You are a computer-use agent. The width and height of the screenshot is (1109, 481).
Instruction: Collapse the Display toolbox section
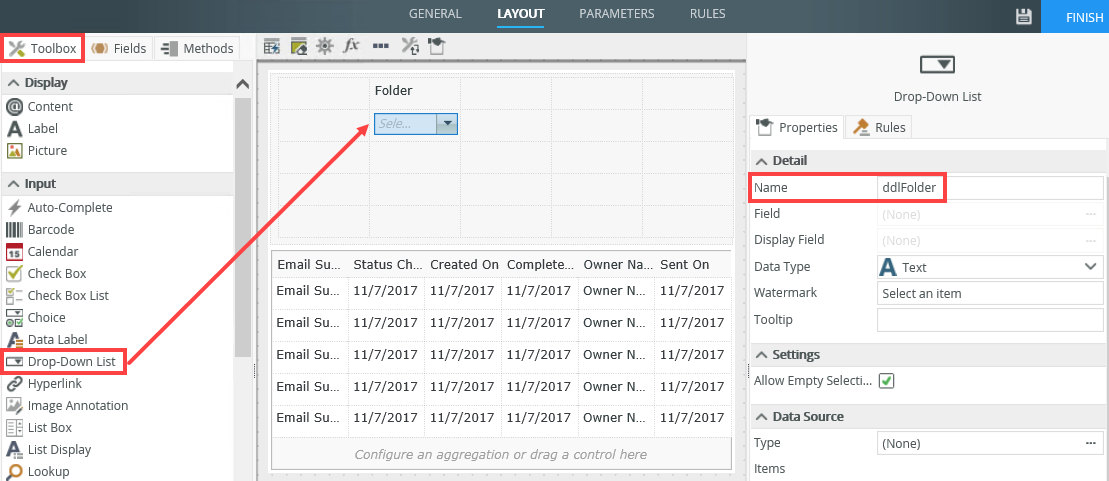[13, 83]
